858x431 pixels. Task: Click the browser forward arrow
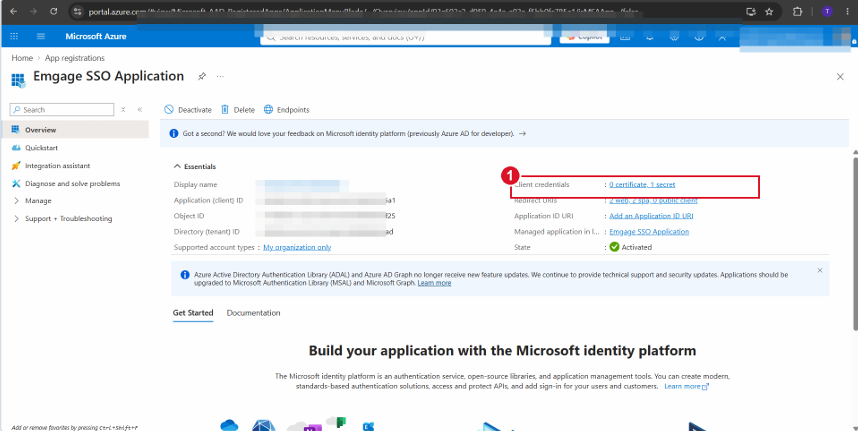point(33,11)
